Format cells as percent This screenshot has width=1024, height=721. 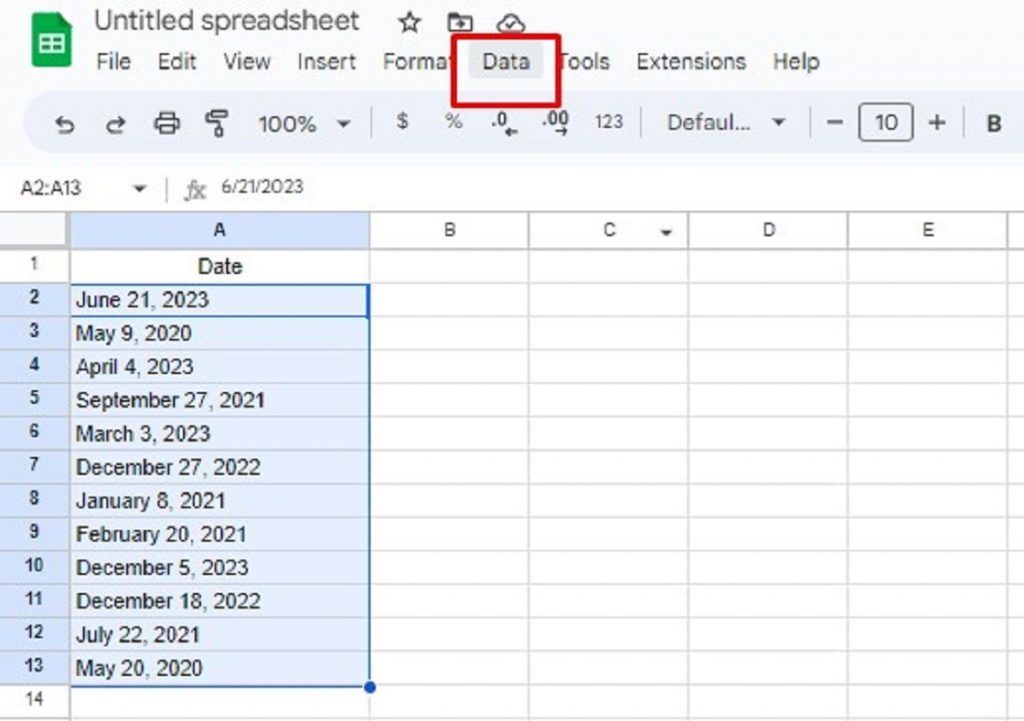(x=453, y=121)
